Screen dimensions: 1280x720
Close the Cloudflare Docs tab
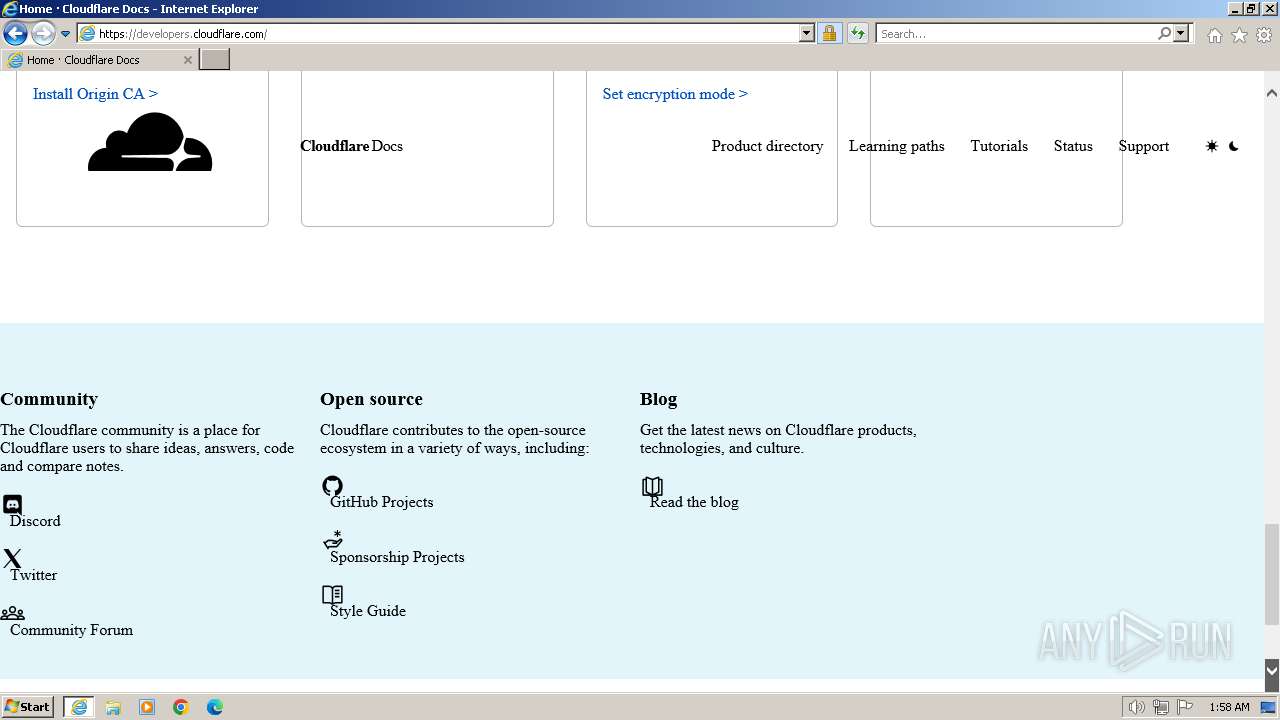click(187, 60)
